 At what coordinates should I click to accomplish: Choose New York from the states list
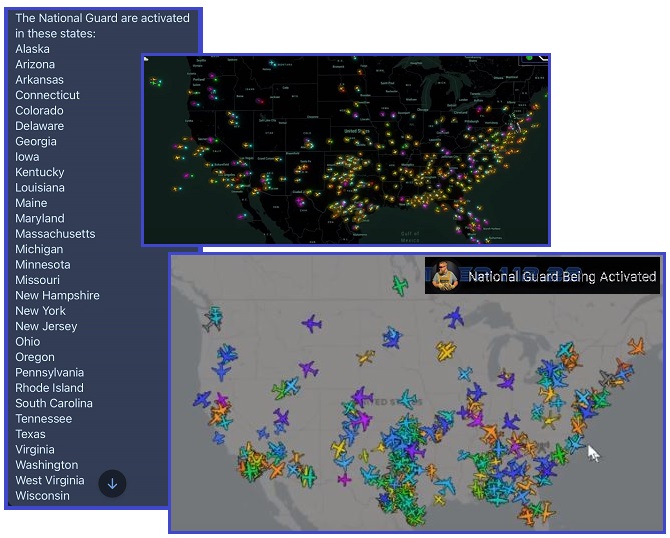43,311
